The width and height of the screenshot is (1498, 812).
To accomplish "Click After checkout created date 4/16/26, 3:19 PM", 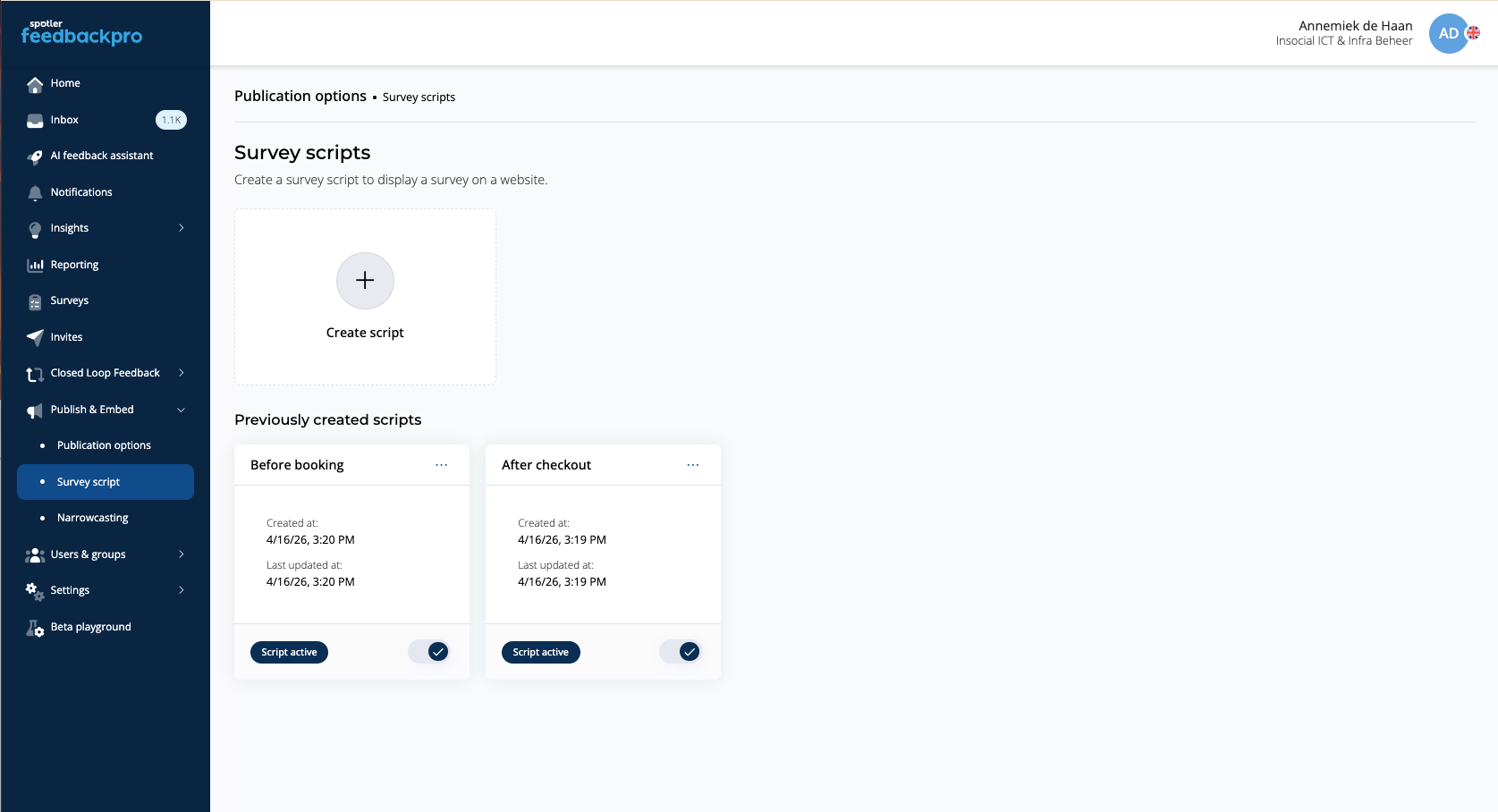I will point(562,539).
